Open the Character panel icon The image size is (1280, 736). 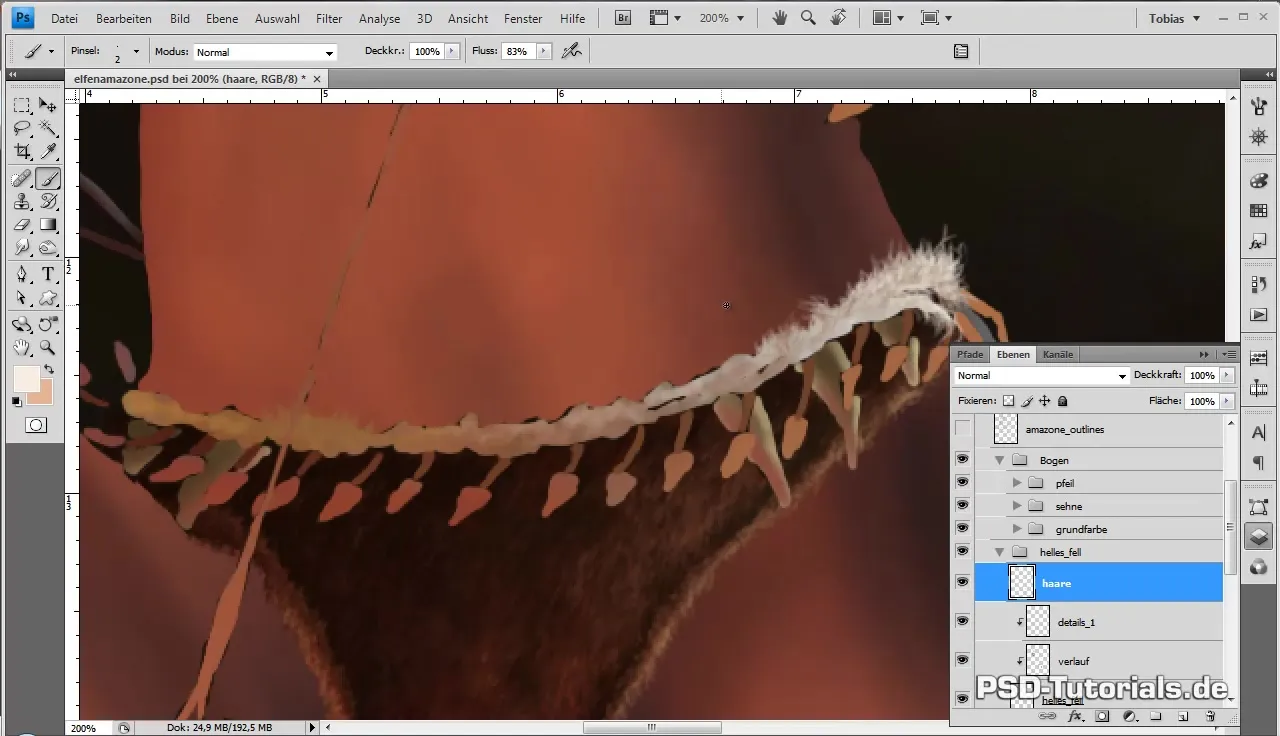click(1259, 432)
